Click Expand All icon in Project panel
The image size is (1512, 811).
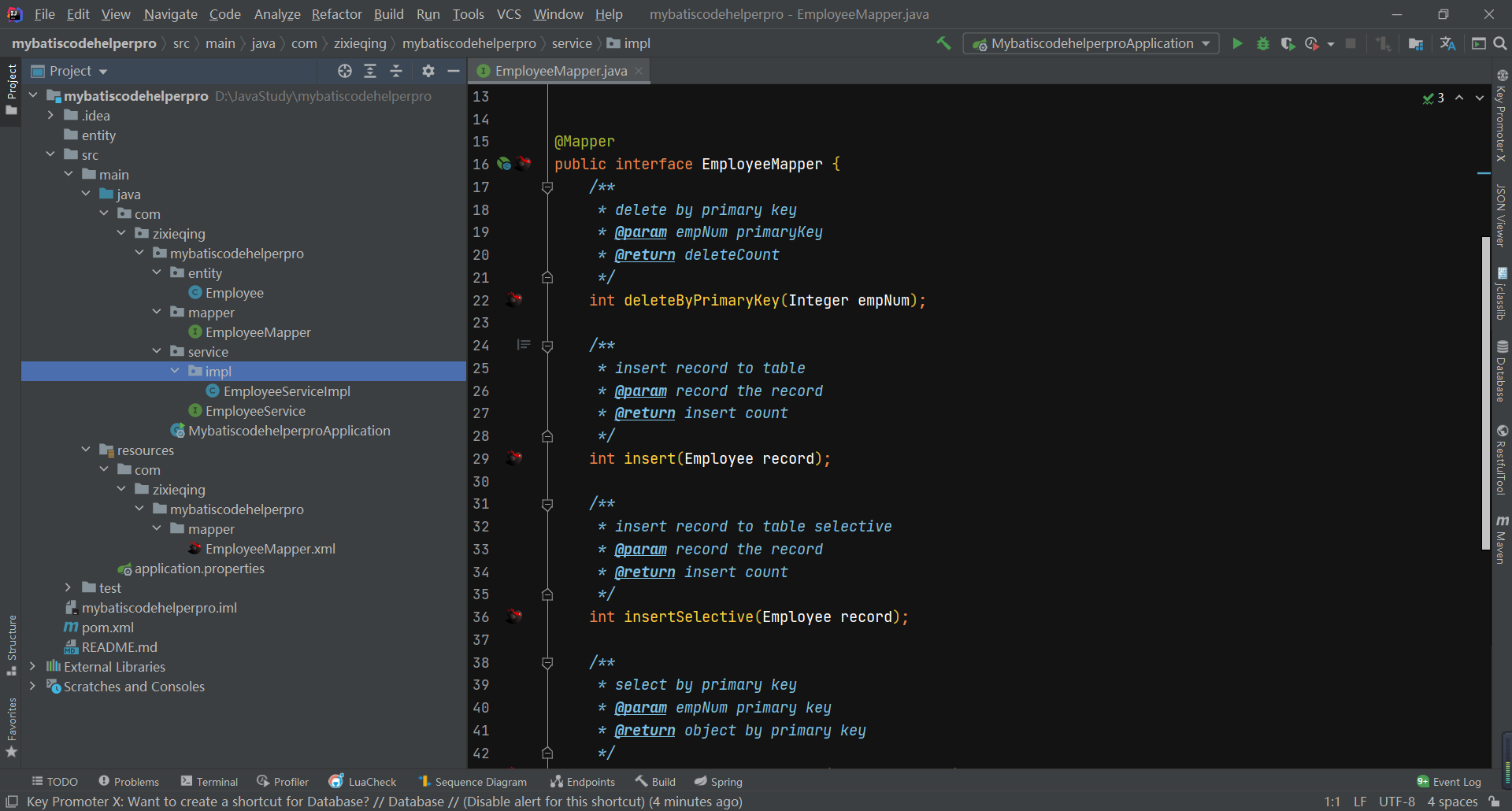[370, 71]
